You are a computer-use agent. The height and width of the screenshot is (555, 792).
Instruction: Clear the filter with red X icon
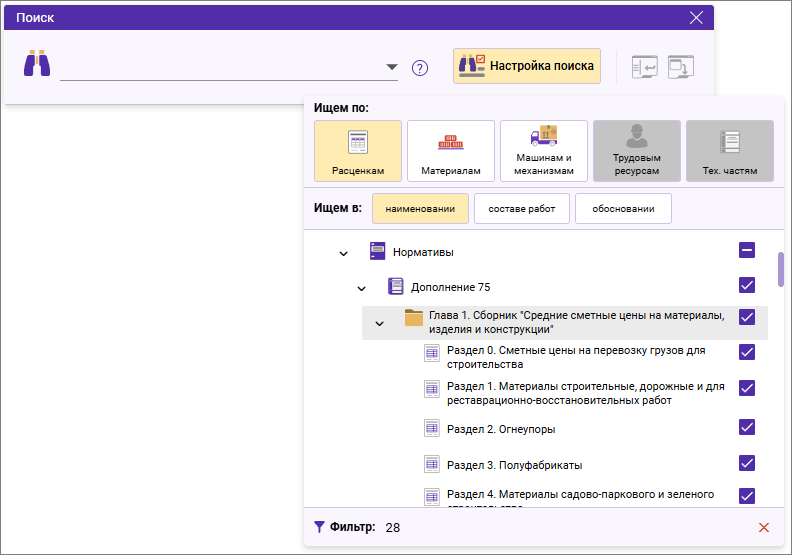764,527
